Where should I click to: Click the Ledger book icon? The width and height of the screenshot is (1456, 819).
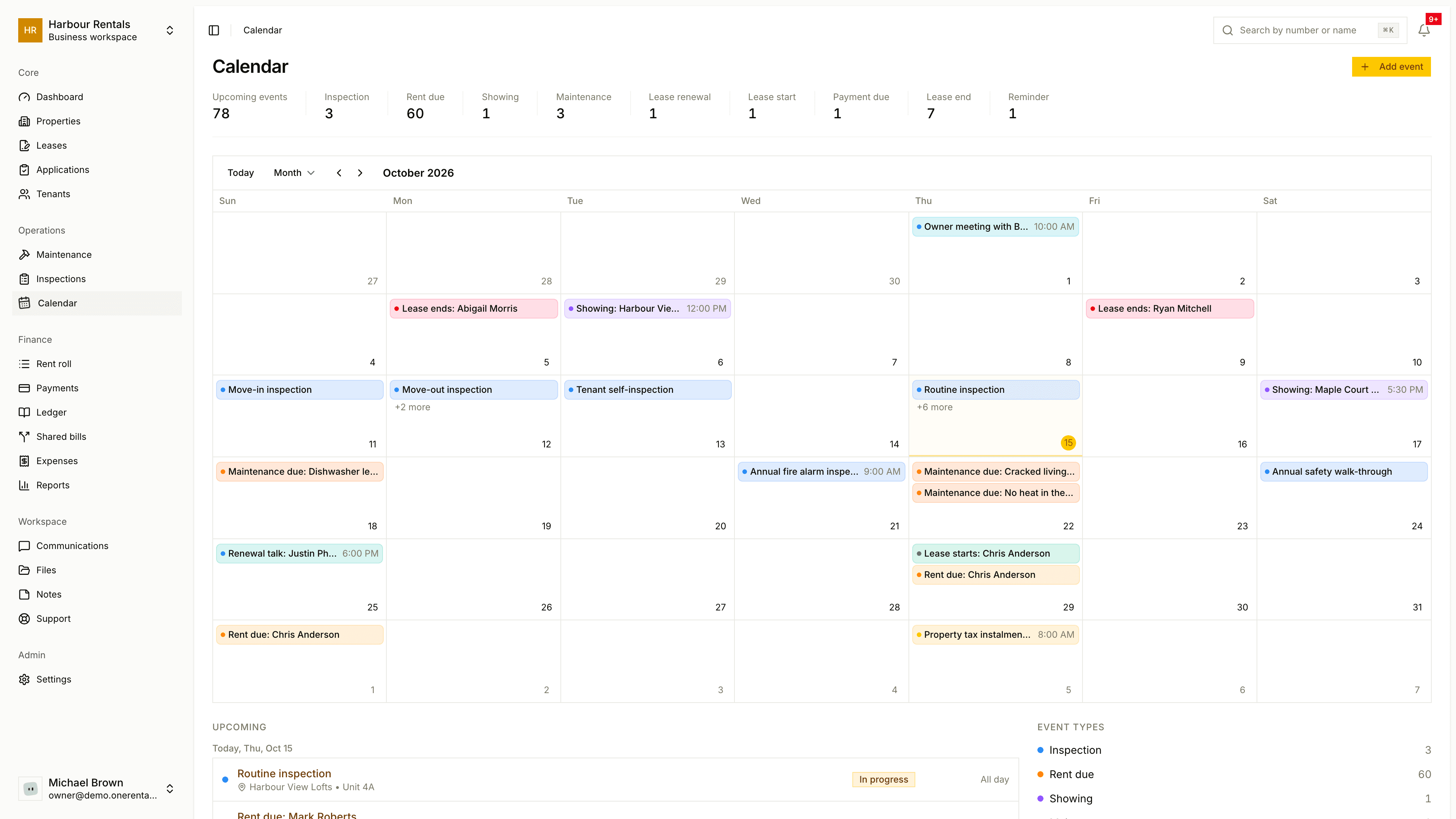(24, 413)
